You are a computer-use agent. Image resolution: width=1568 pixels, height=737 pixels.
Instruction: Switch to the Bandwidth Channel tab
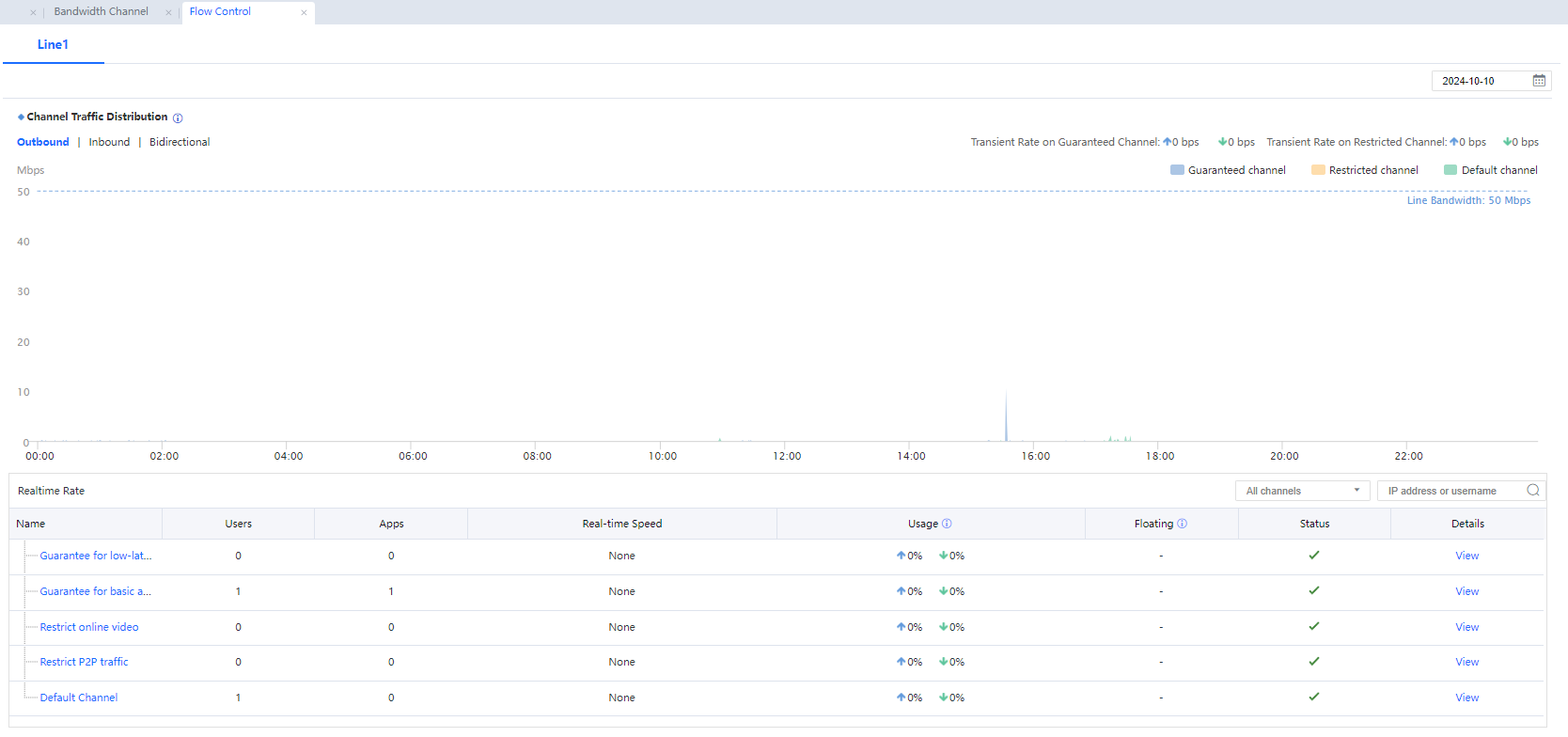point(101,12)
